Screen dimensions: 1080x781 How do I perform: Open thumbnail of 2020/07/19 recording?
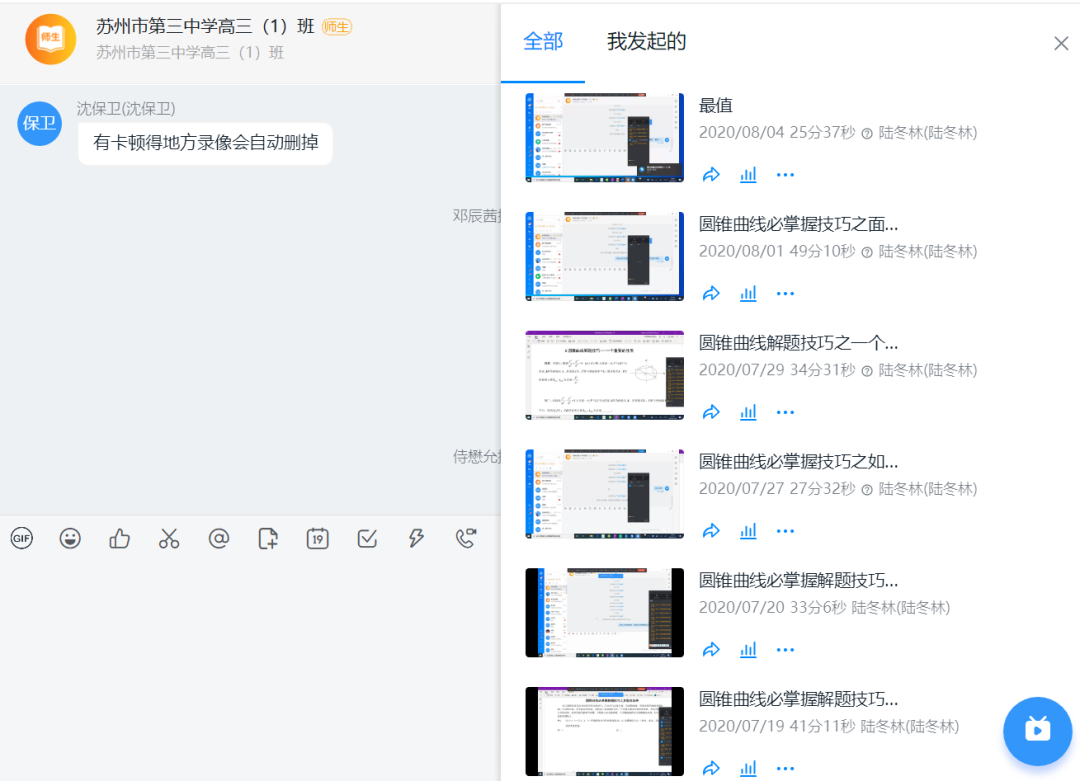pos(604,731)
